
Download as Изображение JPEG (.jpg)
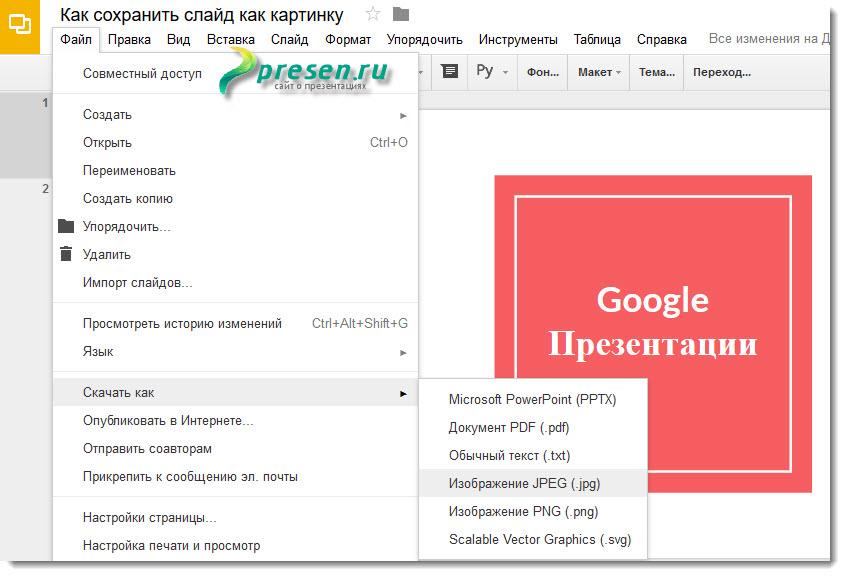[533, 484]
